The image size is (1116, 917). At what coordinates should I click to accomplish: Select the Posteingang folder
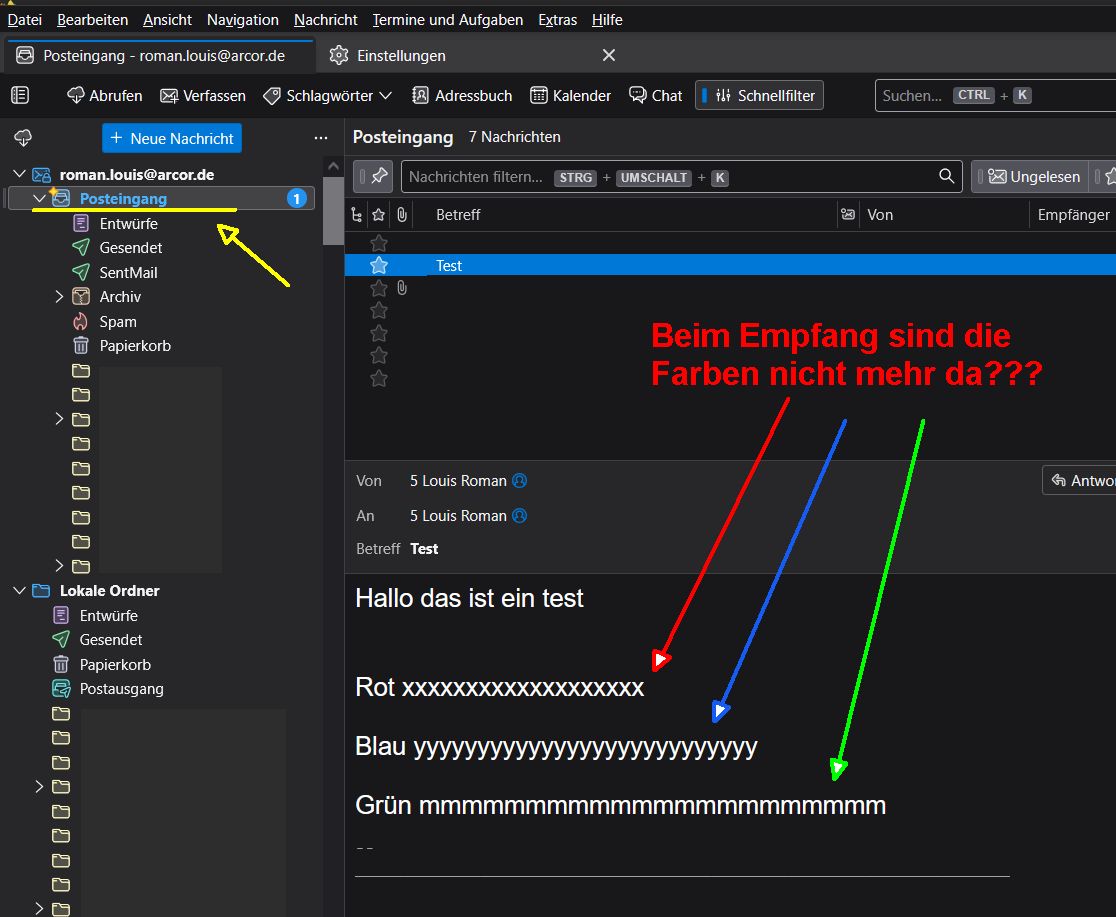point(161,199)
